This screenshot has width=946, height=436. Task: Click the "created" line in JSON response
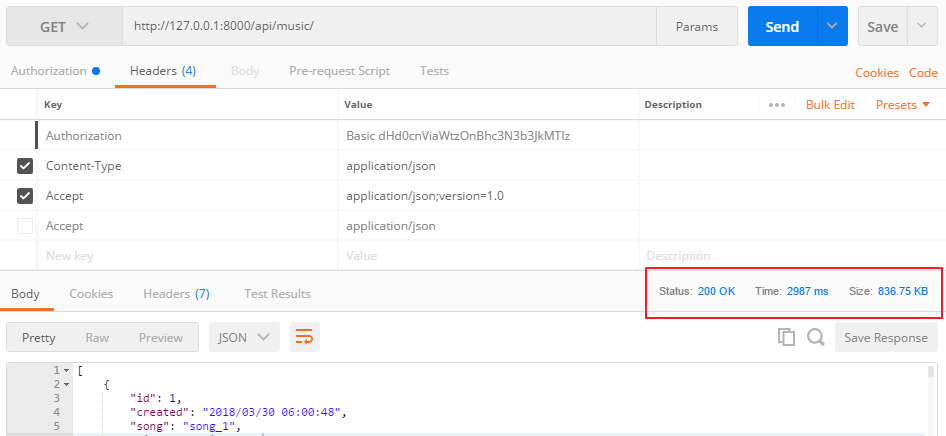pos(240,412)
